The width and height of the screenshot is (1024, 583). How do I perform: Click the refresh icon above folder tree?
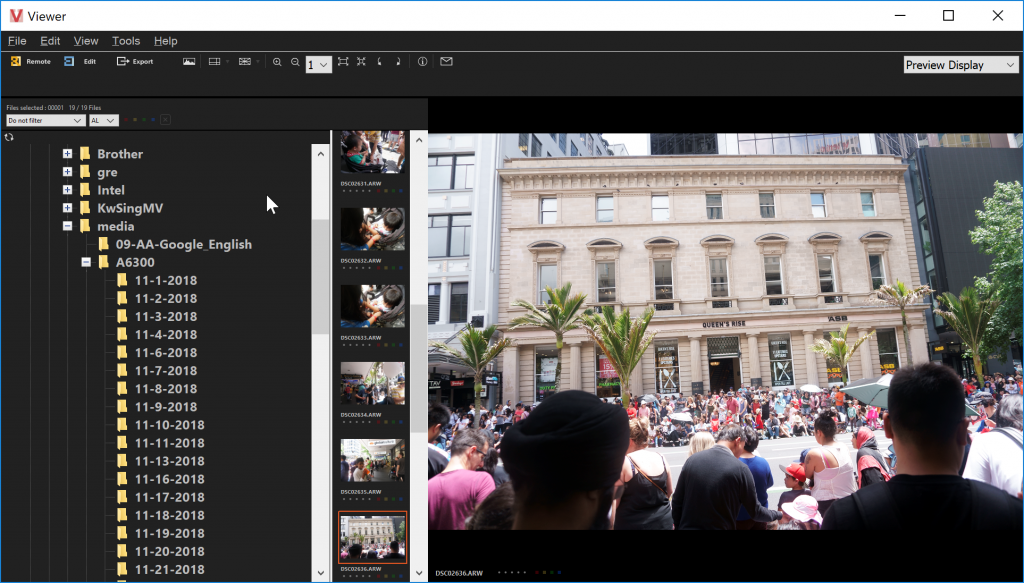tap(9, 137)
